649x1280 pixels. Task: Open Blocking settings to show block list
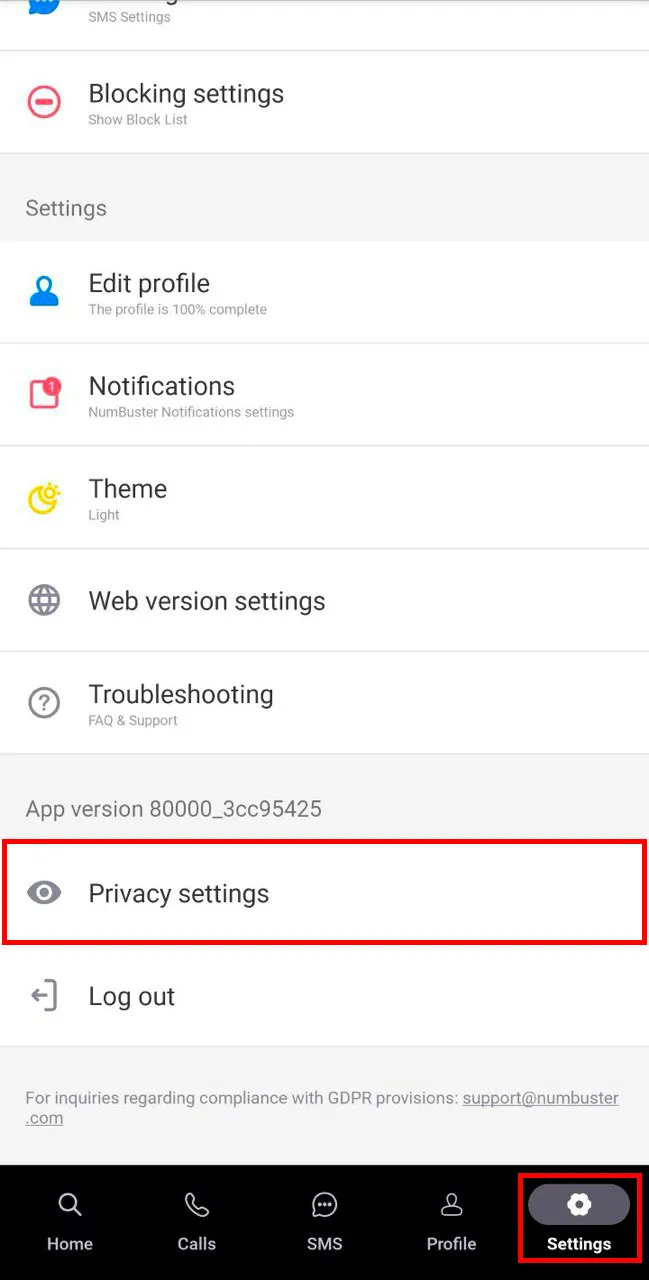click(x=186, y=102)
